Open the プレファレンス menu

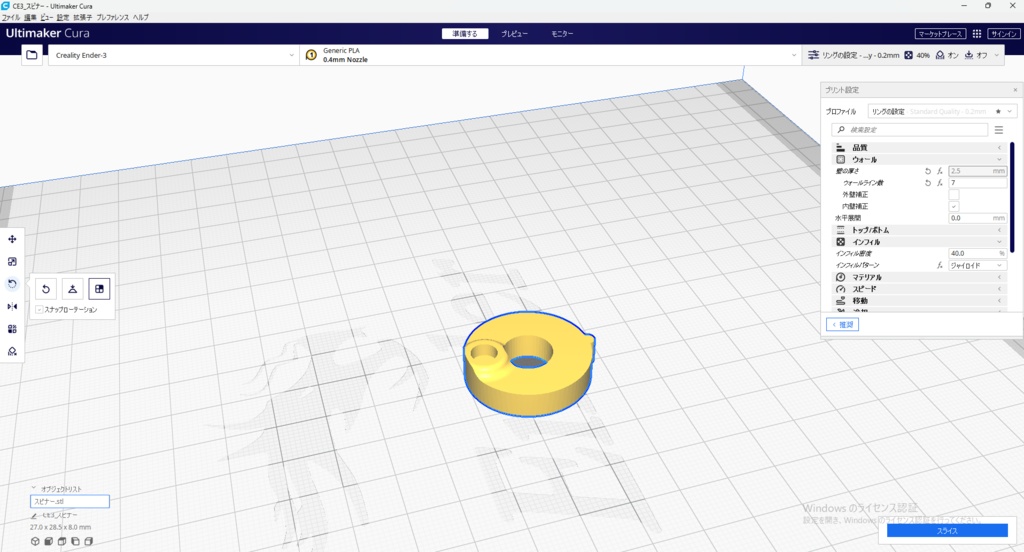112,17
